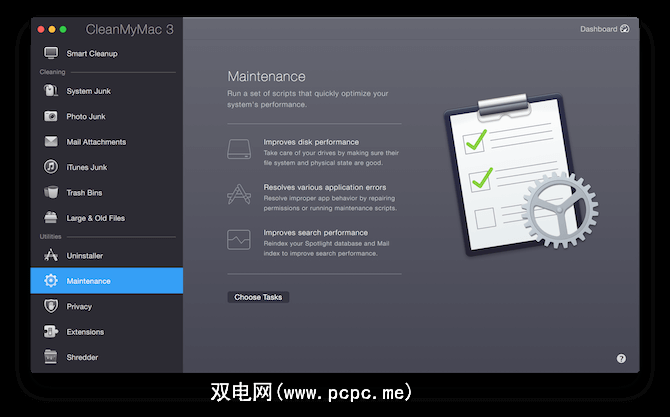Screen dimensions: 670x417
Task: Click 'Resolves various application errors' heading
Action: coord(325,187)
